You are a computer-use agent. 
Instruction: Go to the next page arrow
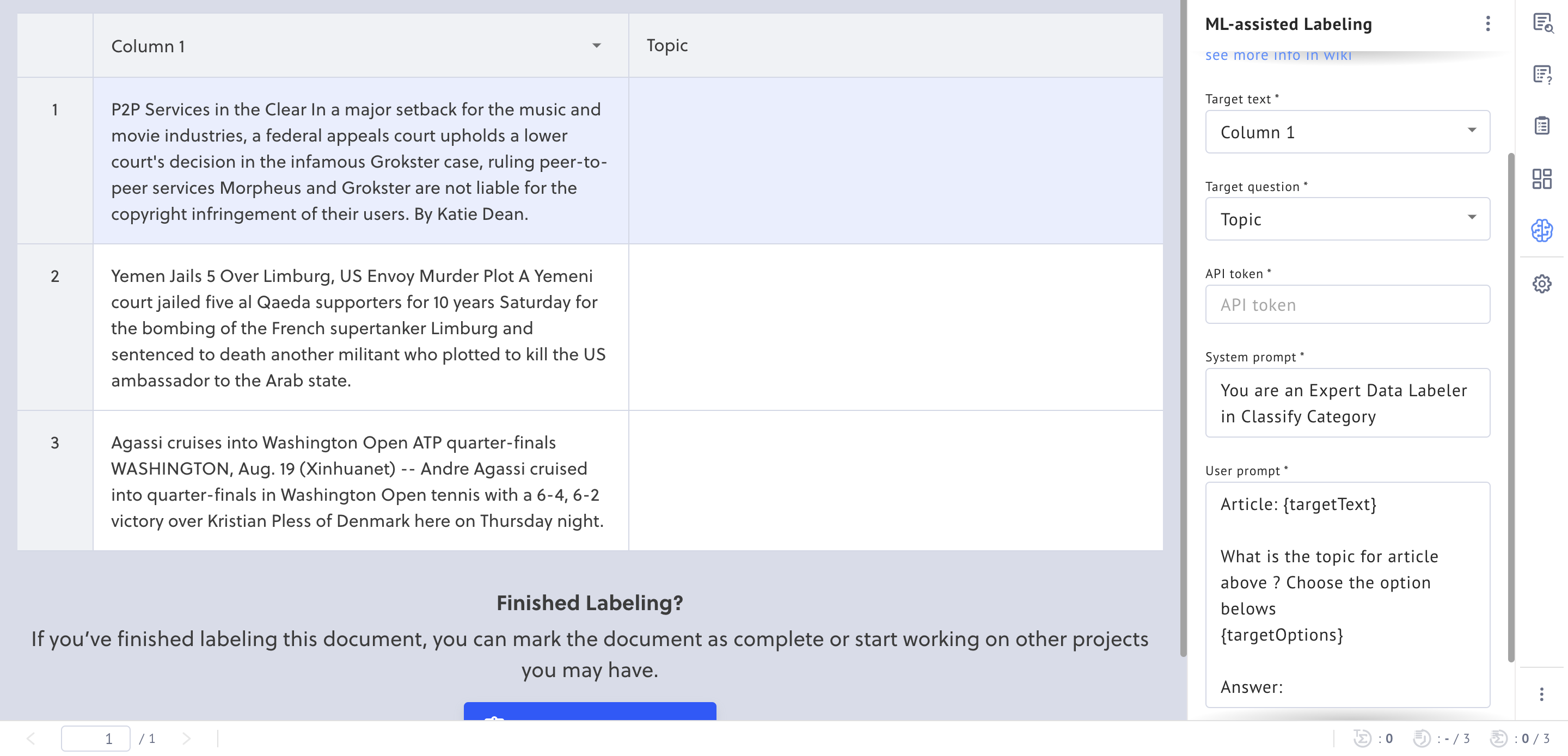point(186,739)
